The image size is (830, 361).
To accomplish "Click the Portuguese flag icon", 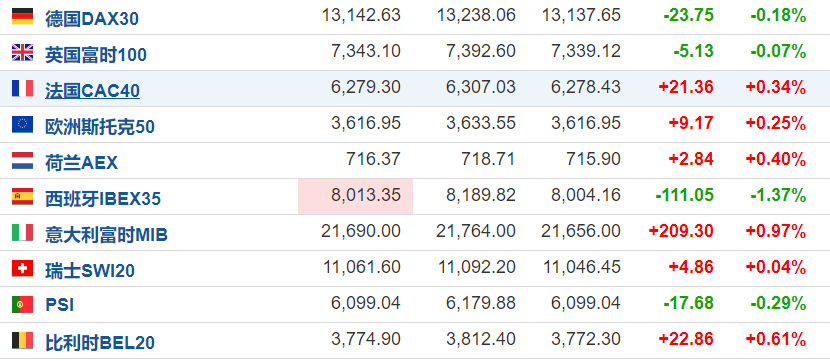I will point(22,305).
